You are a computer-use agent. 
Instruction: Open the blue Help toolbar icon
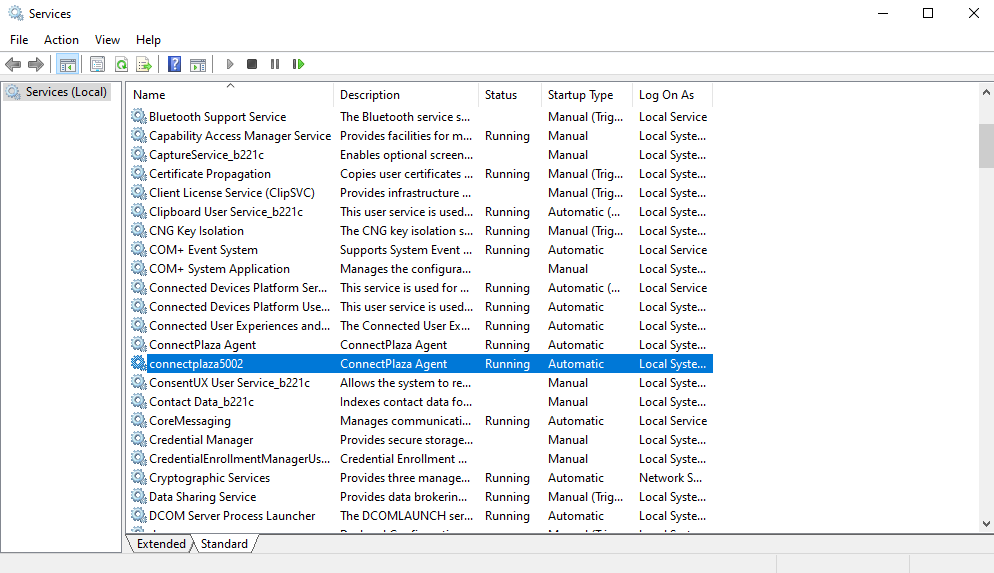174,64
